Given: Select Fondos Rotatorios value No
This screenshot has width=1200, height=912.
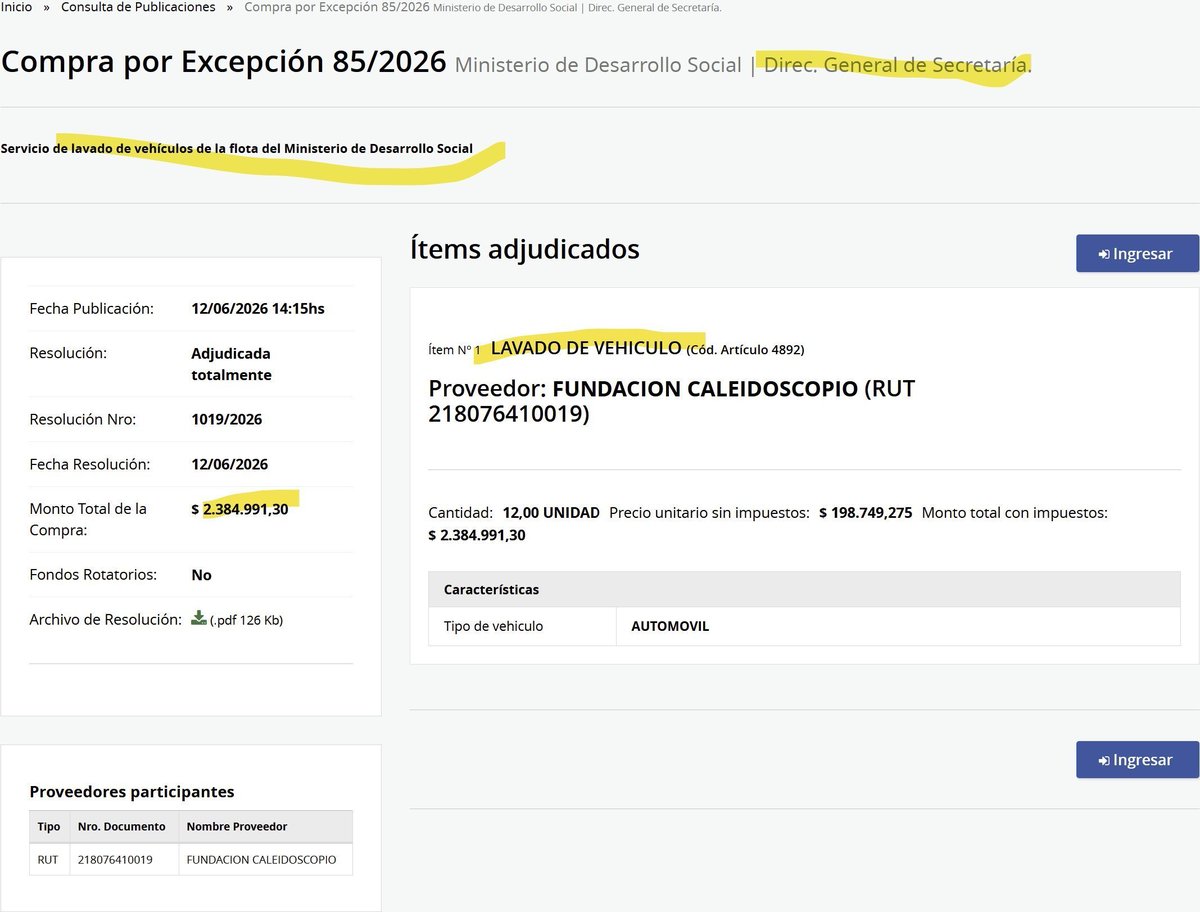Looking at the screenshot, I should [x=202, y=575].
